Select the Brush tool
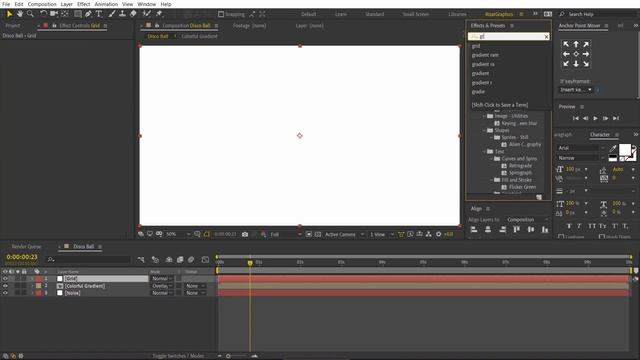 (111, 14)
